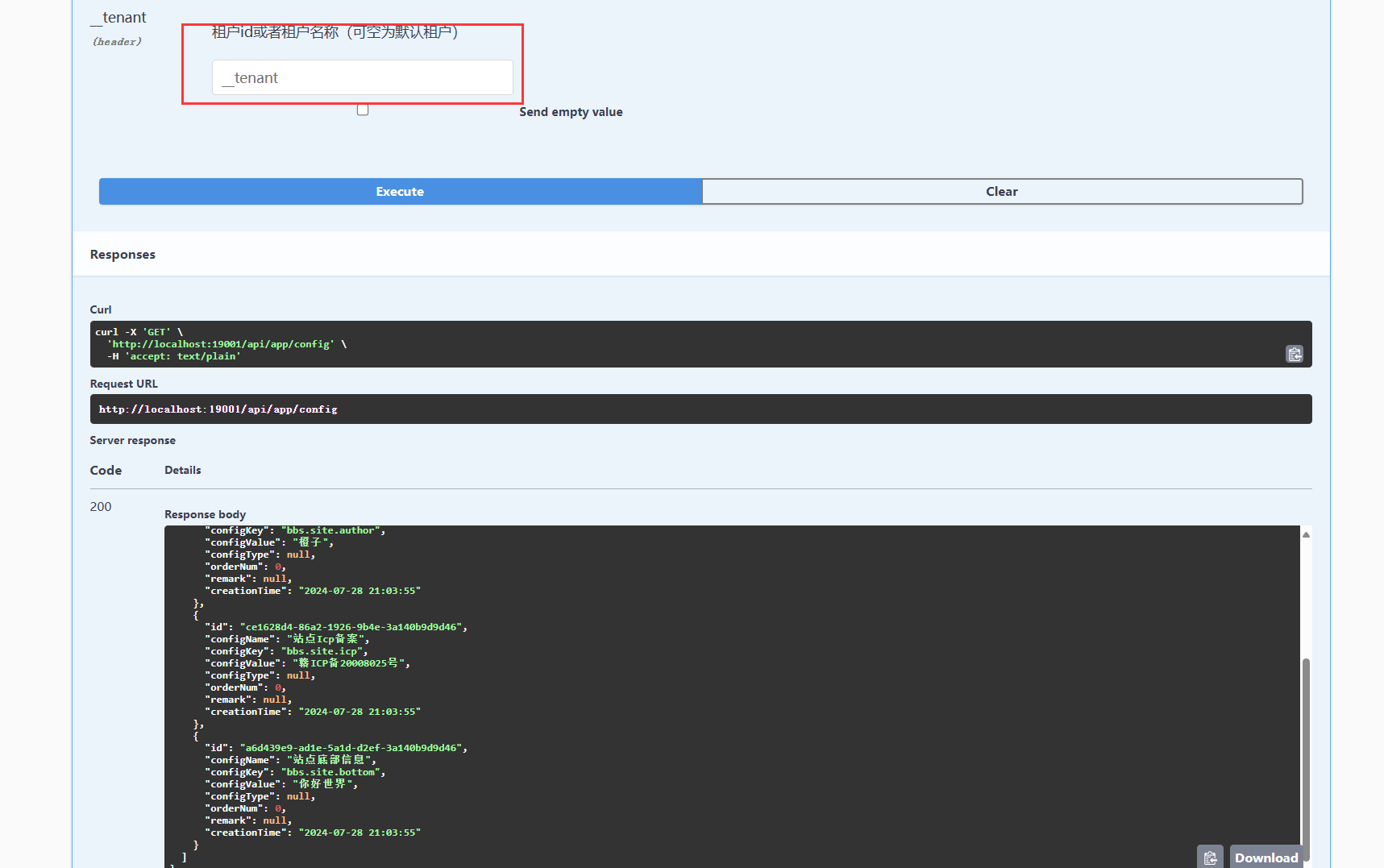1384x868 pixels.
Task: Click the Chinese tenant description text
Action: click(x=335, y=32)
